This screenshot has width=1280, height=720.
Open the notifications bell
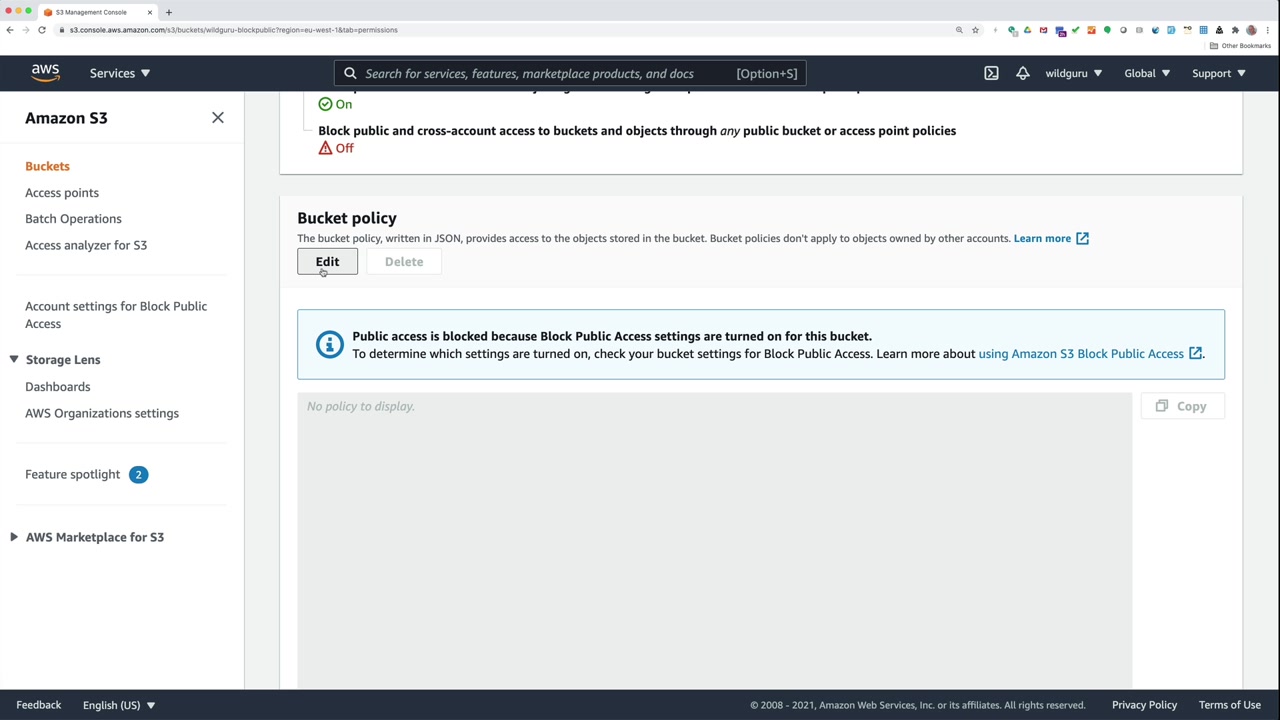(x=1022, y=73)
